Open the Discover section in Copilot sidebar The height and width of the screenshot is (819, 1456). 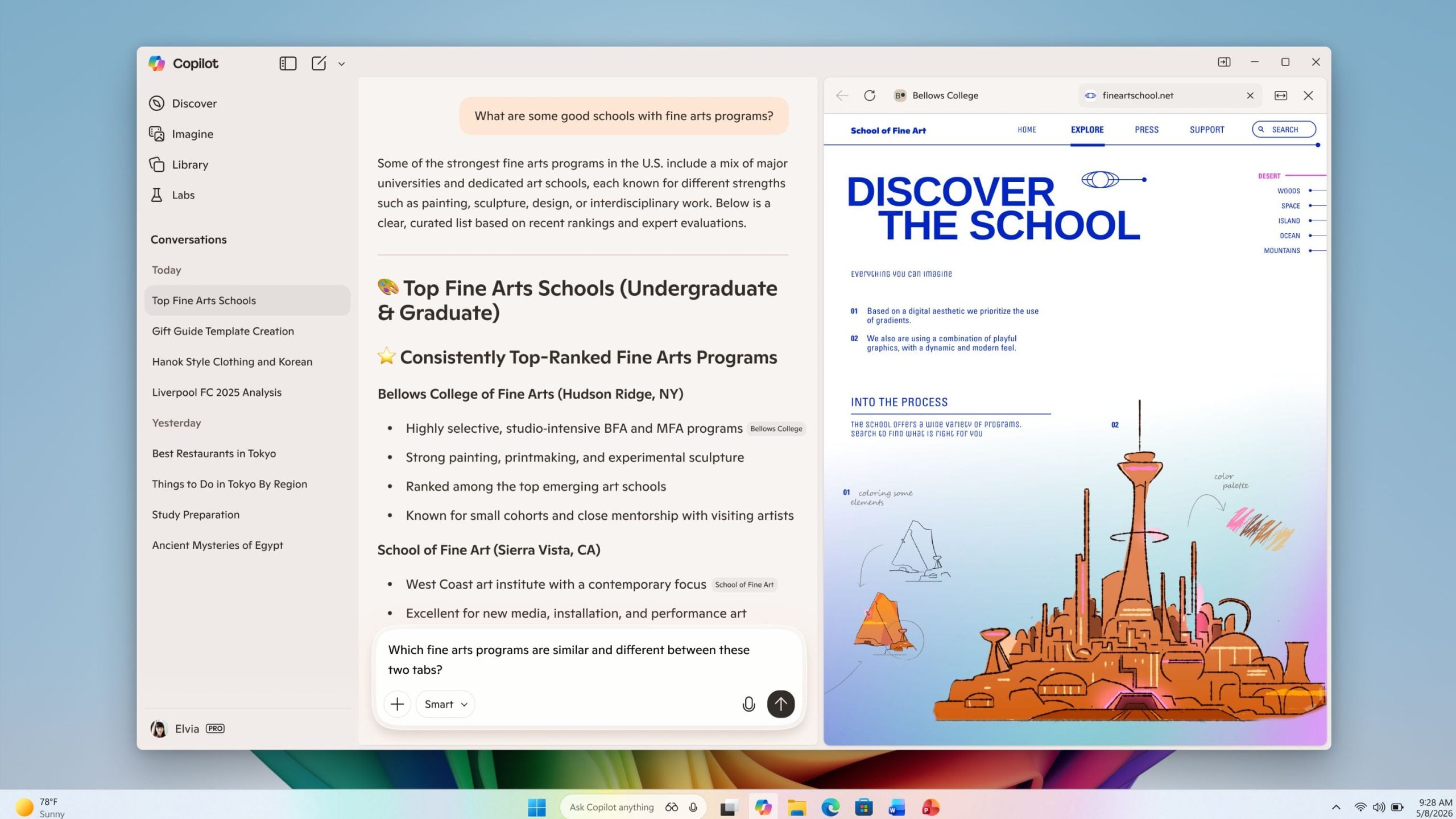194,103
